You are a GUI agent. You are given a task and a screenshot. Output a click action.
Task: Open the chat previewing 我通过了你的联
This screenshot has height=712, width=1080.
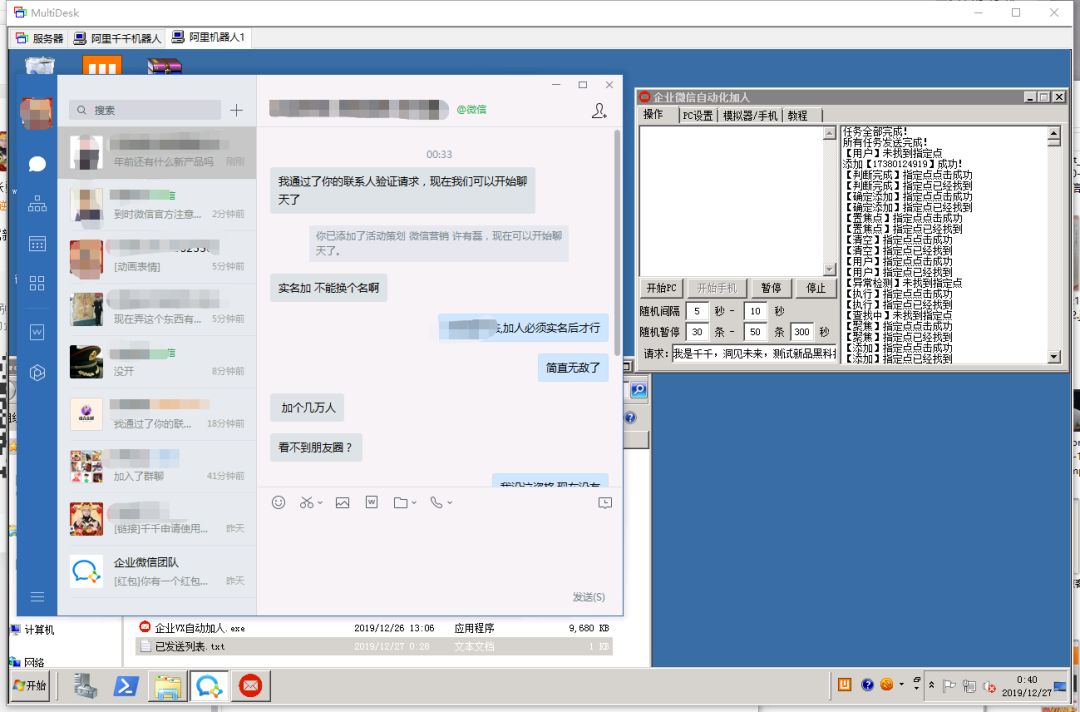[157, 415]
